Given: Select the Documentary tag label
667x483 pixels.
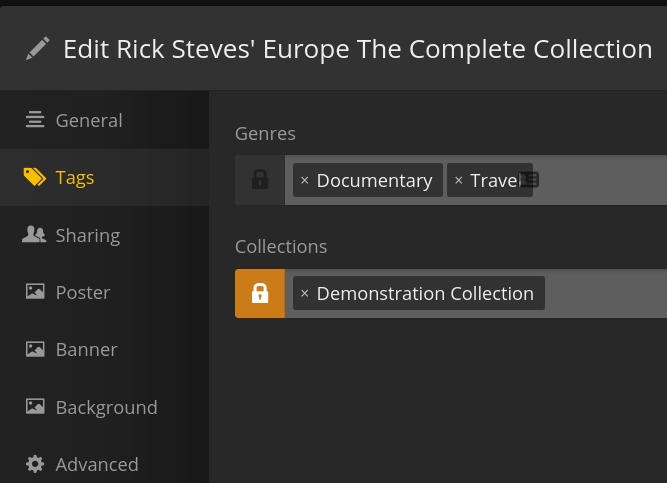Looking at the screenshot, I should coord(374,181).
